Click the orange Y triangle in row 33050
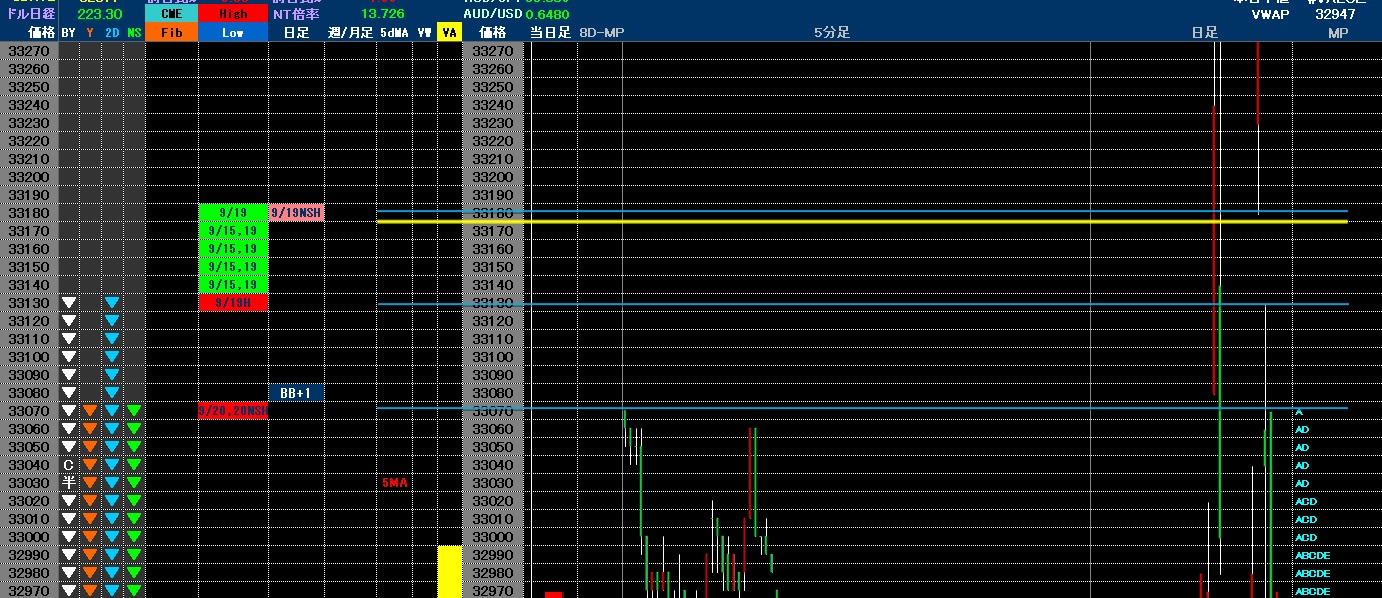 (x=90, y=447)
